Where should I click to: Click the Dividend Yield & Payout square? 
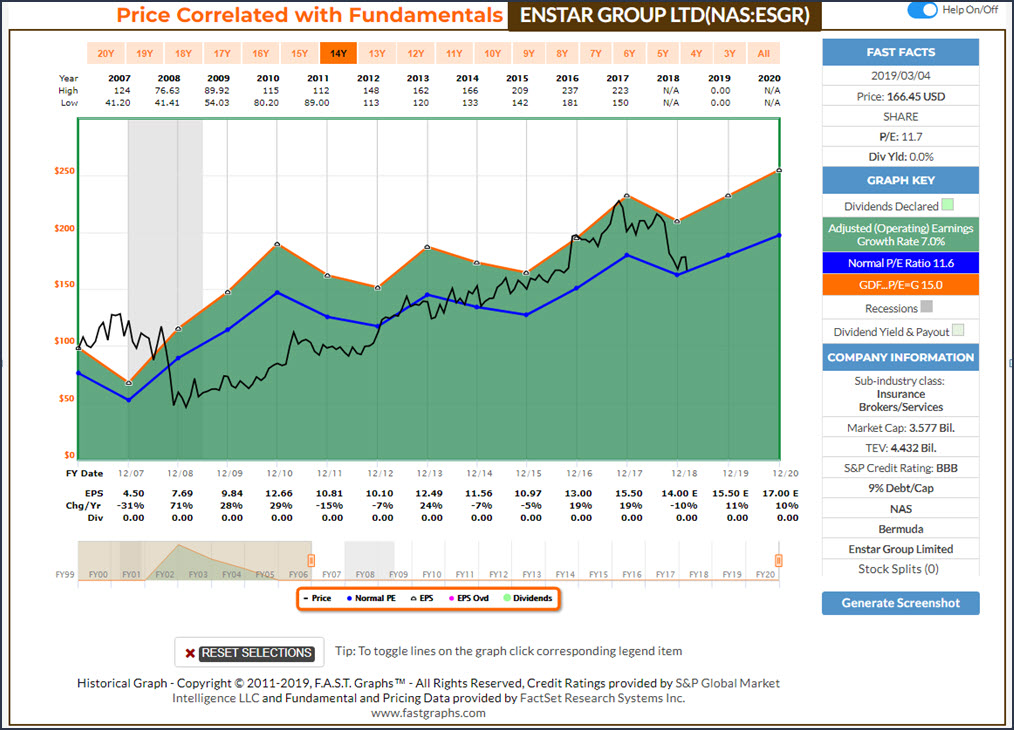pos(959,332)
